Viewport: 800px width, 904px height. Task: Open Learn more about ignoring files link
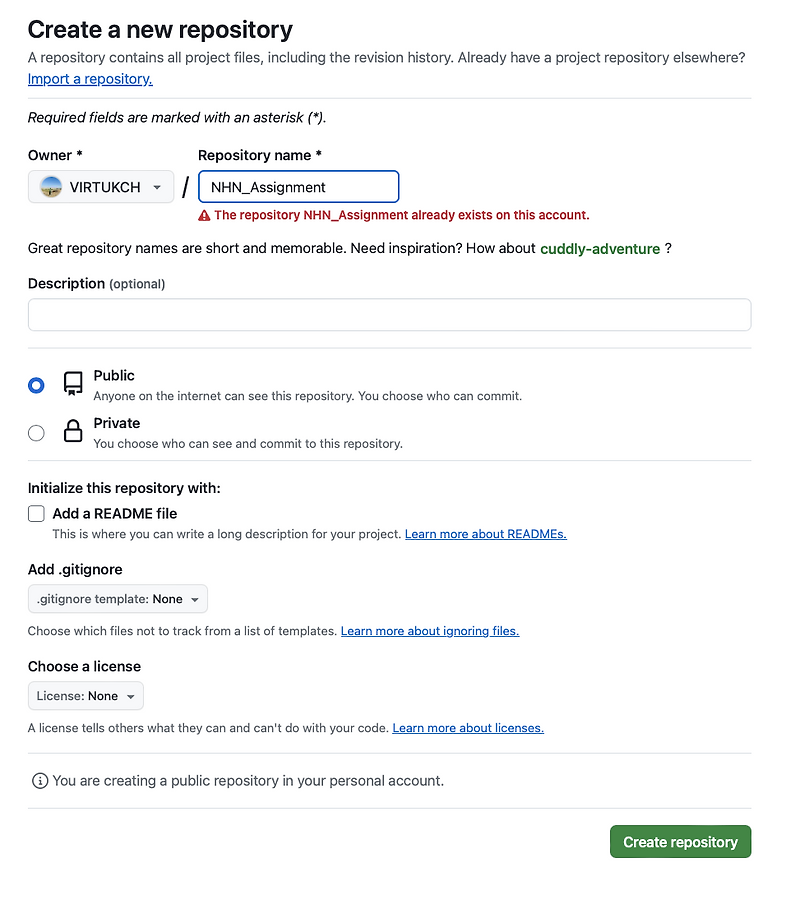430,631
